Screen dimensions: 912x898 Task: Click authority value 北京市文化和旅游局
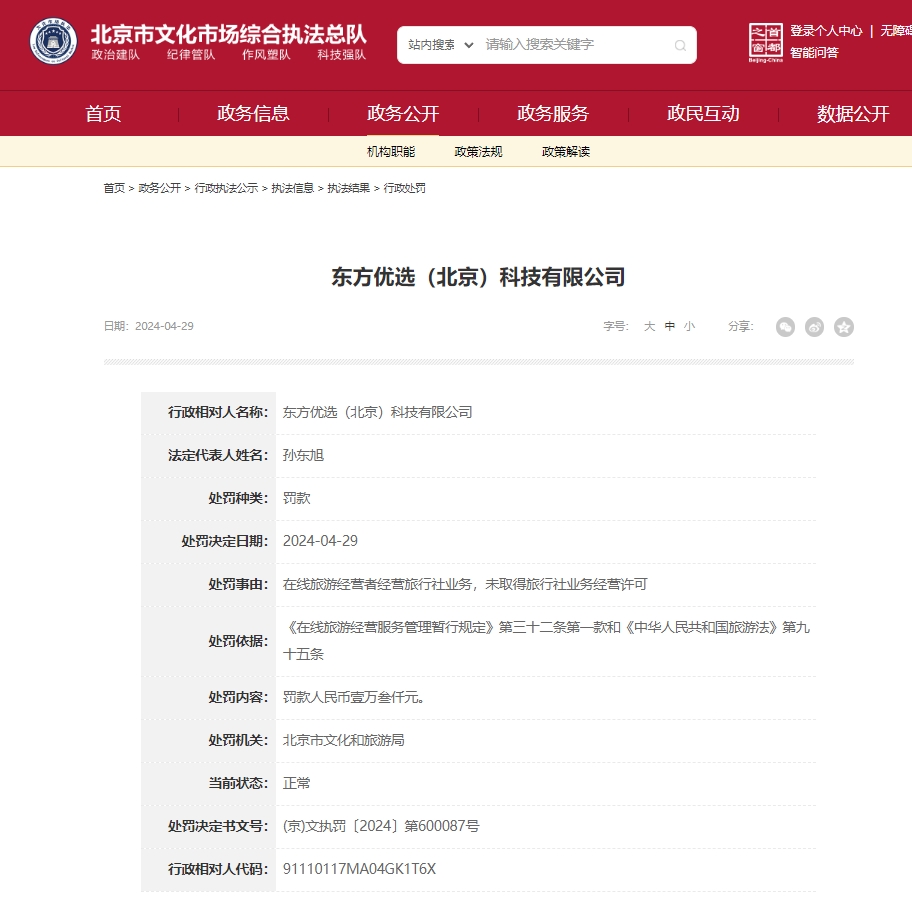[343, 740]
